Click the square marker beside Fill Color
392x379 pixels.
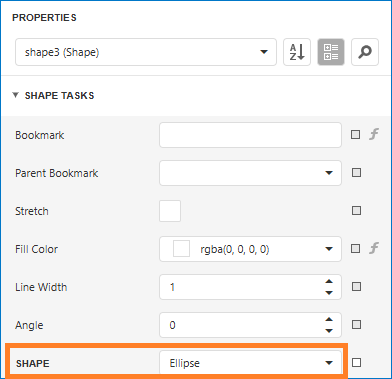tap(356, 249)
